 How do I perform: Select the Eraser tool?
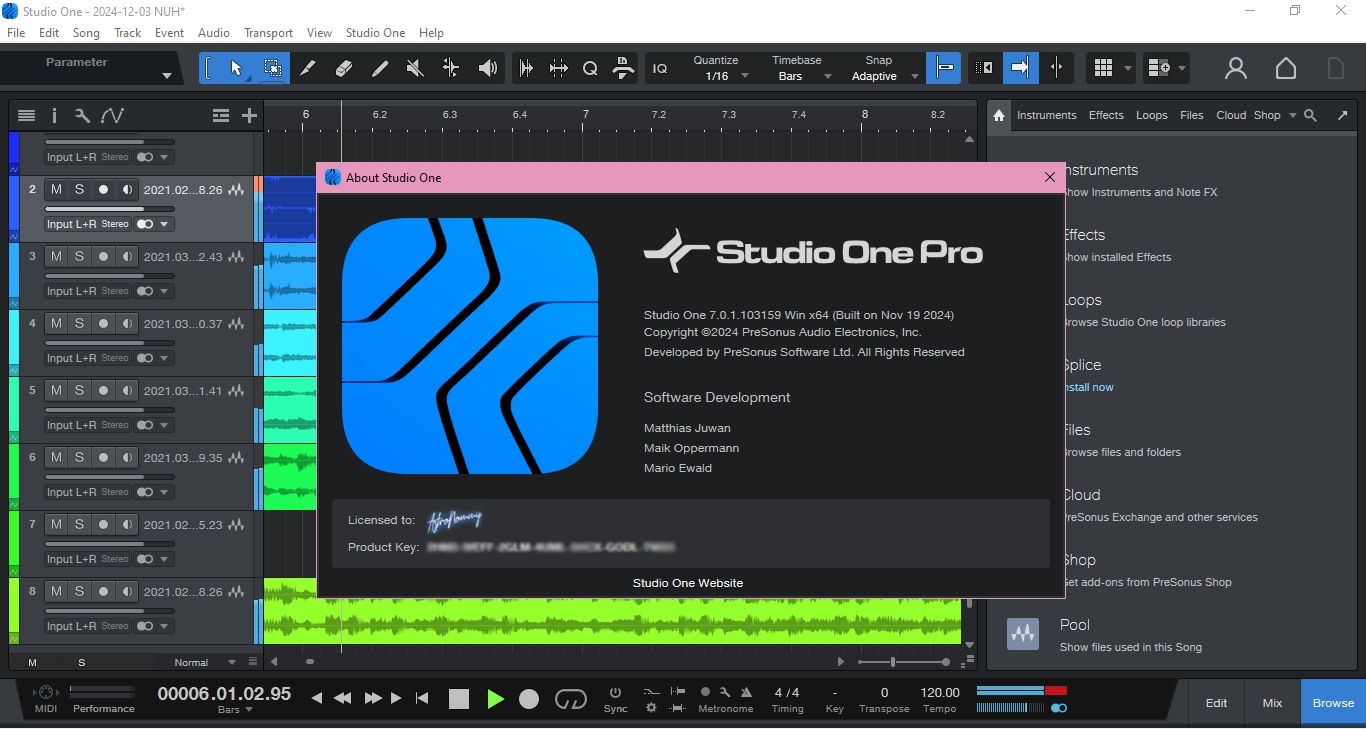point(344,68)
